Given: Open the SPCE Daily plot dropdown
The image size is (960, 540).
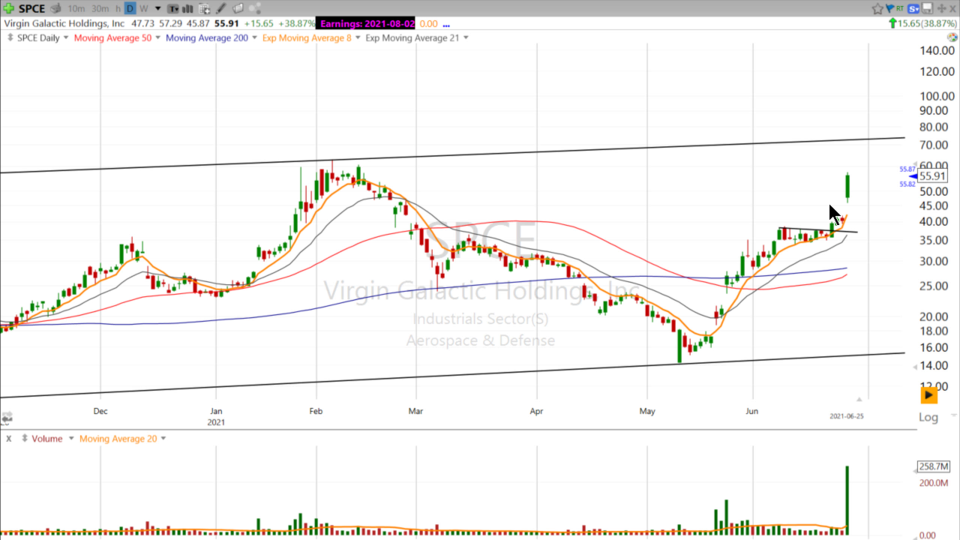Looking at the screenshot, I should (66, 38).
